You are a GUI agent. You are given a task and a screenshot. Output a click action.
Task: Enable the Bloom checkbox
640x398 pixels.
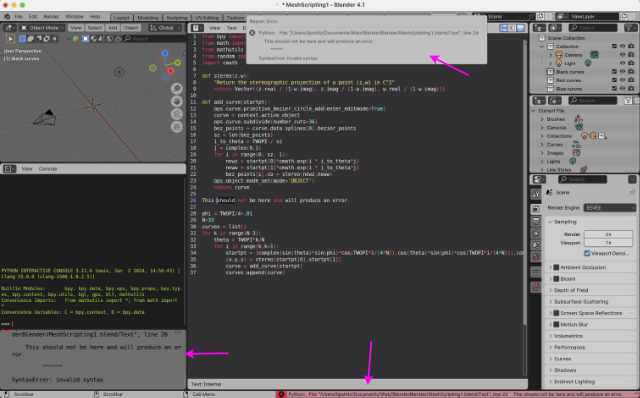coord(556,279)
